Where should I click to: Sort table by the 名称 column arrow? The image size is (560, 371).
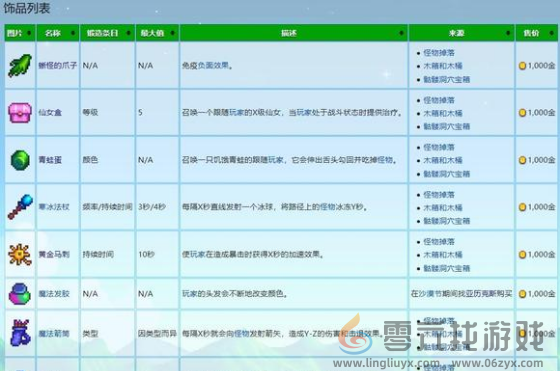(x=73, y=33)
